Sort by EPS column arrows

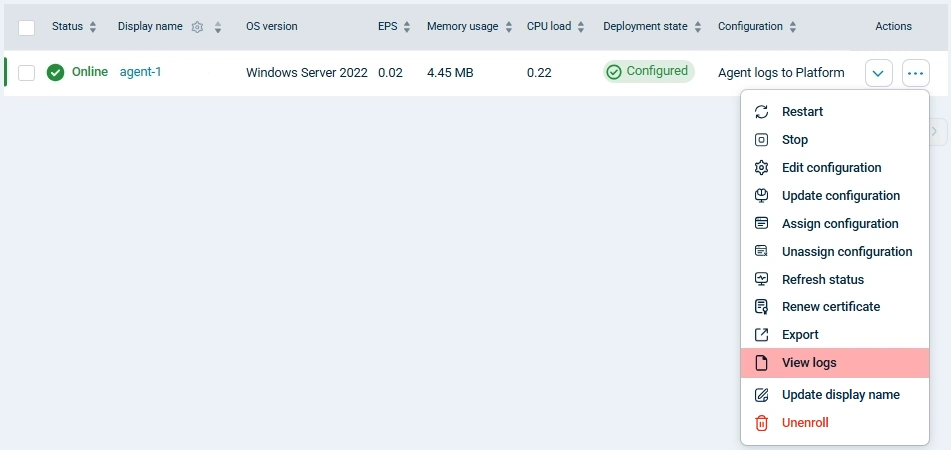tap(407, 27)
